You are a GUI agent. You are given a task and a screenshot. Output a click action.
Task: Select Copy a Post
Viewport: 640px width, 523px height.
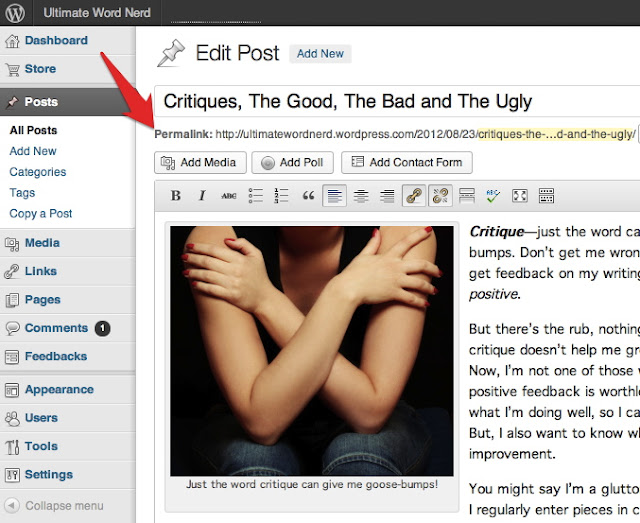[x=40, y=214]
